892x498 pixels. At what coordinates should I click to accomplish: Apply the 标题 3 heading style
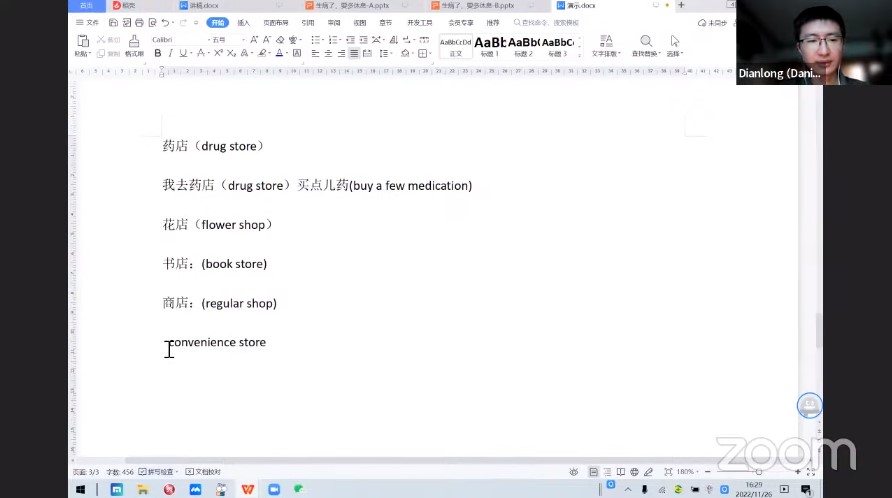point(558,46)
